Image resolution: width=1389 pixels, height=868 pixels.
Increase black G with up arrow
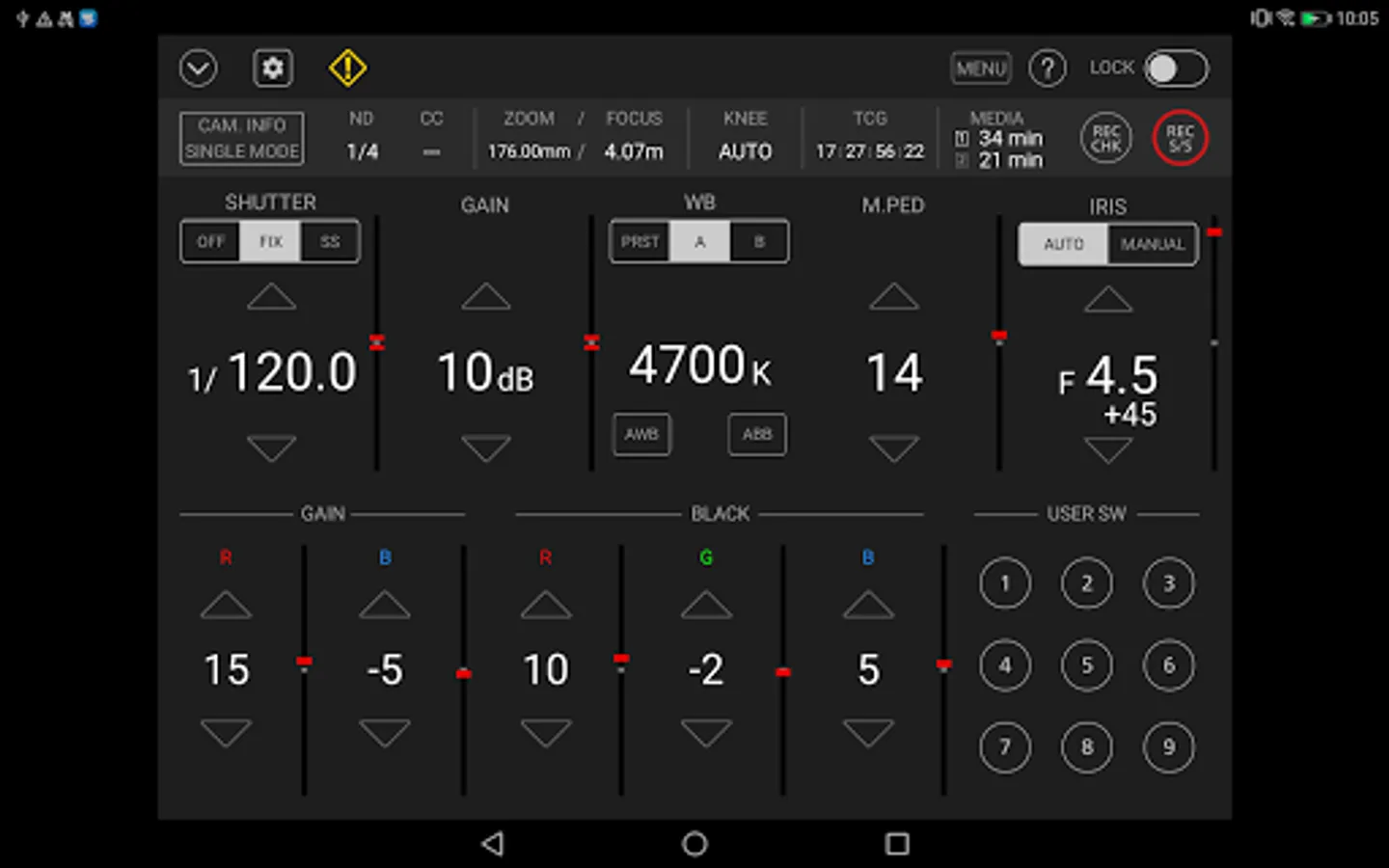pyautogui.click(x=706, y=605)
